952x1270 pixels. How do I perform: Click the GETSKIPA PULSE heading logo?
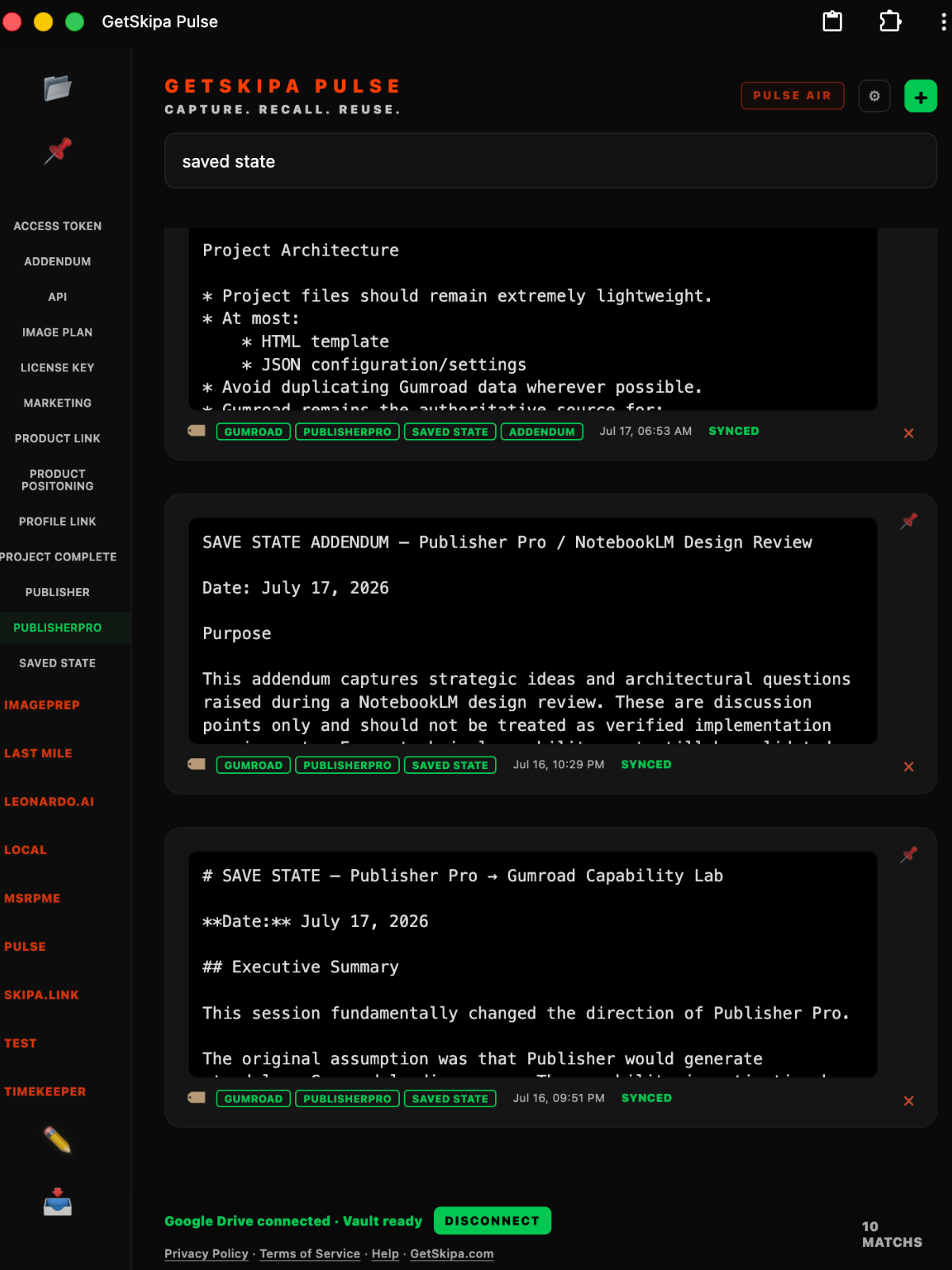pos(282,86)
